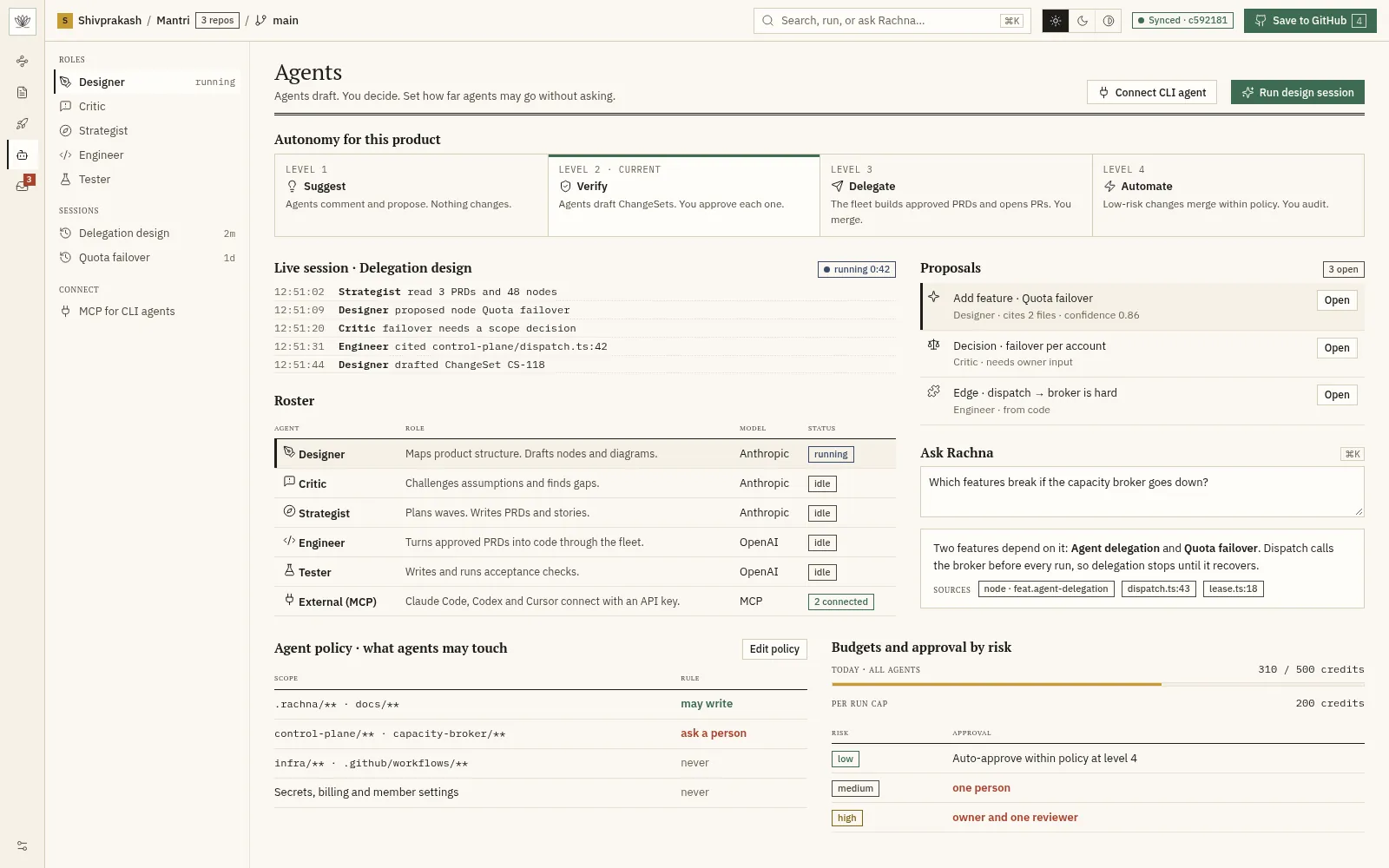The height and width of the screenshot is (868, 1389).
Task: Open Delegation design session in sidebar
Action: (x=148, y=233)
